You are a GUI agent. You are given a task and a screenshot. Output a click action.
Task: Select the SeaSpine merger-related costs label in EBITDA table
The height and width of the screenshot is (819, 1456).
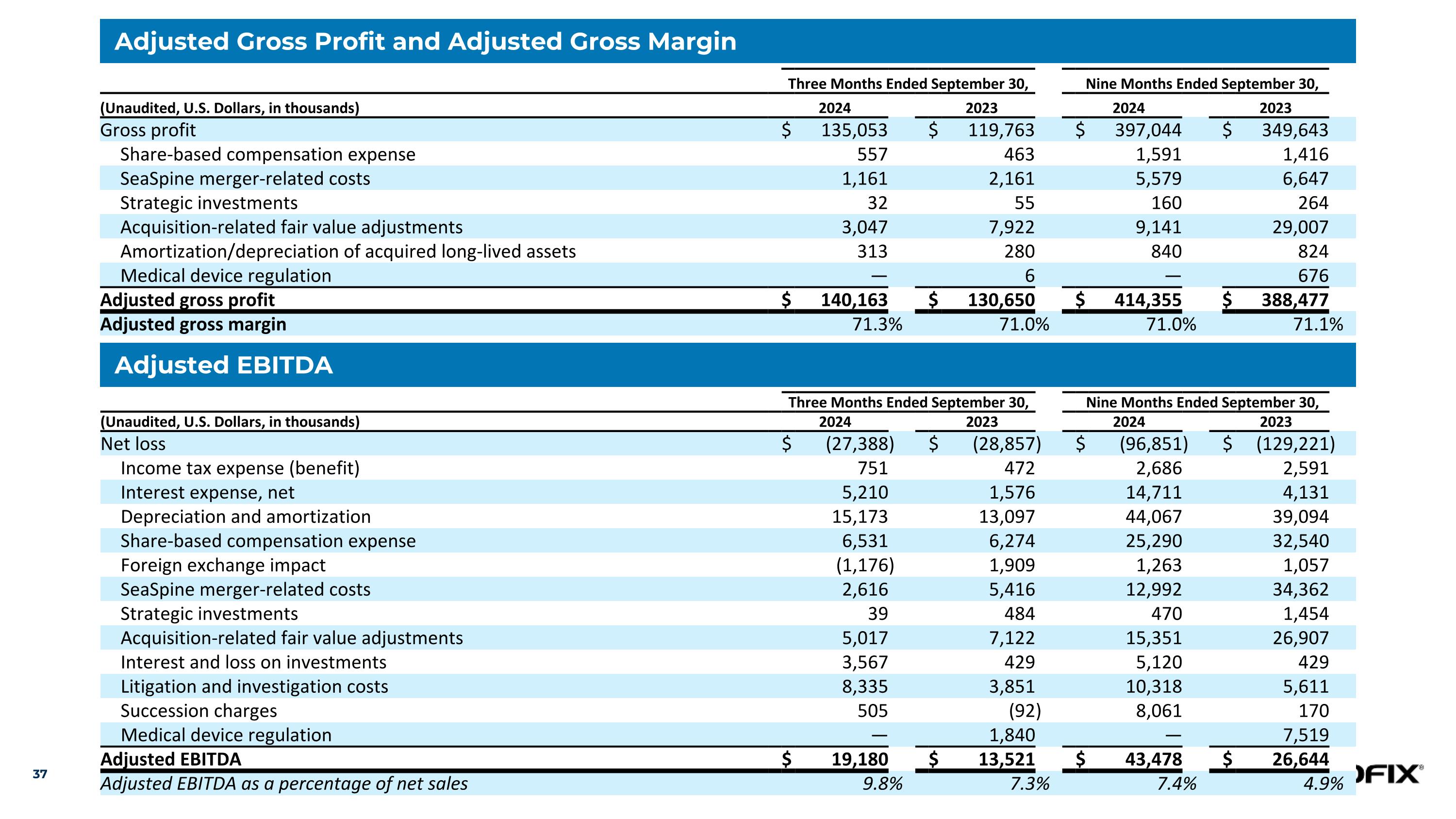click(x=245, y=589)
